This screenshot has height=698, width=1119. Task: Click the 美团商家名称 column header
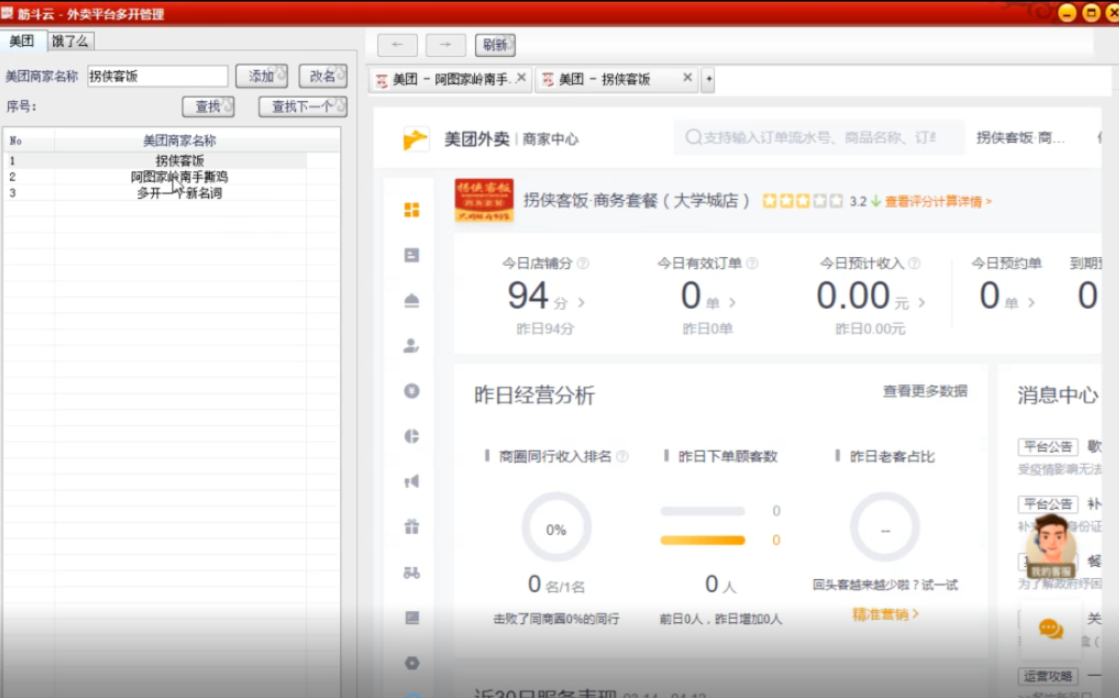180,141
